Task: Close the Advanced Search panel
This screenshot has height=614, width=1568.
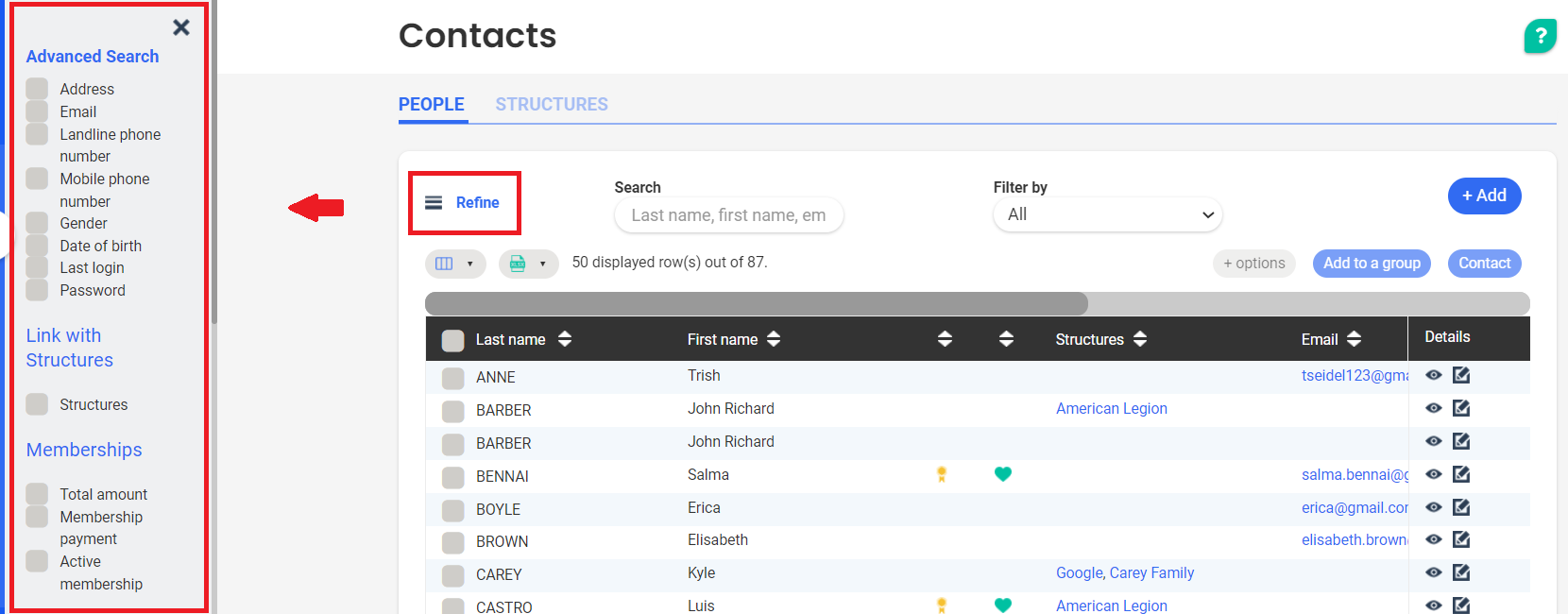Action: [x=181, y=27]
